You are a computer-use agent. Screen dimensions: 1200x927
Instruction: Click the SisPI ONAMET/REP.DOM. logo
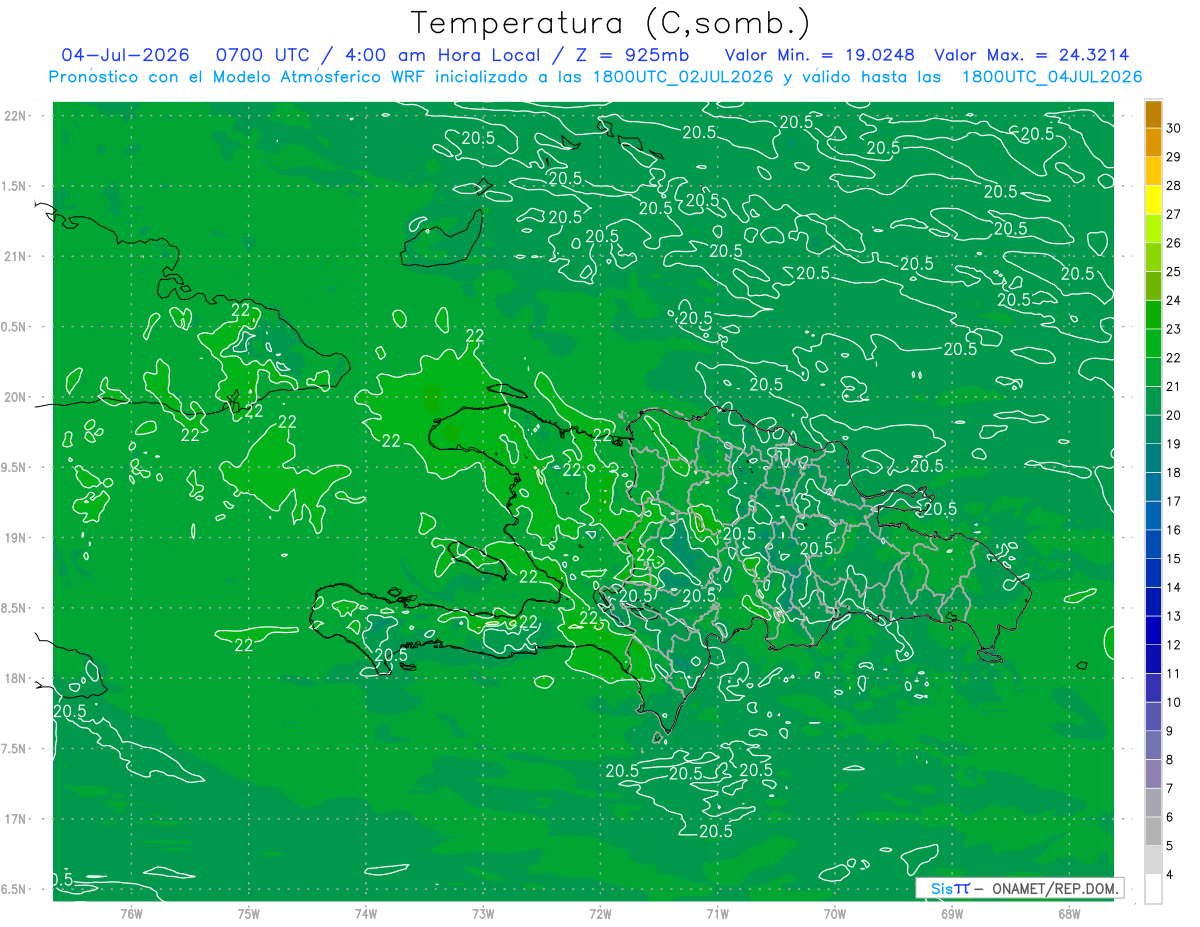point(1019,888)
